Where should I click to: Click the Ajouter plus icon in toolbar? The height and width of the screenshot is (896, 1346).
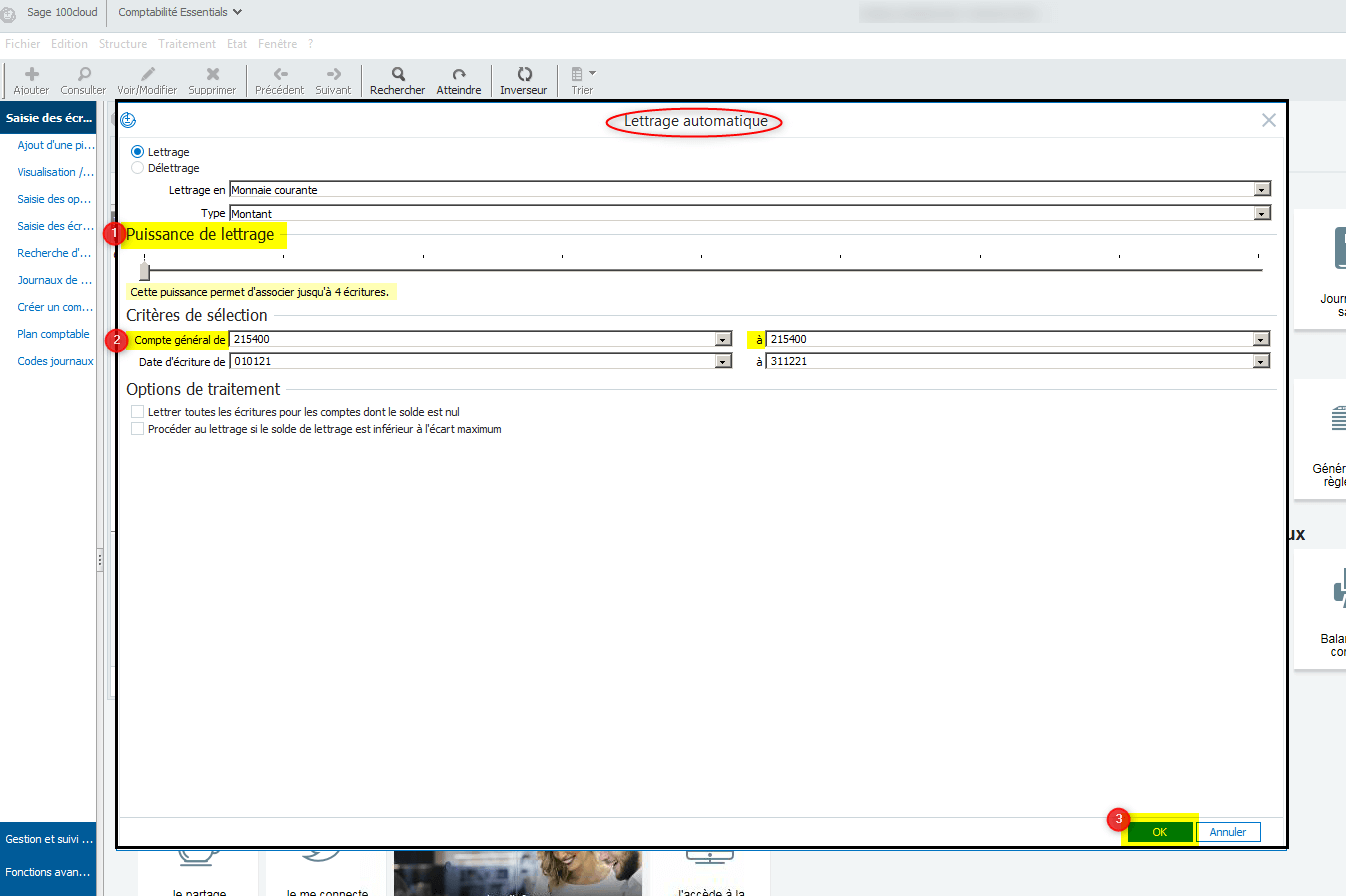(31, 74)
